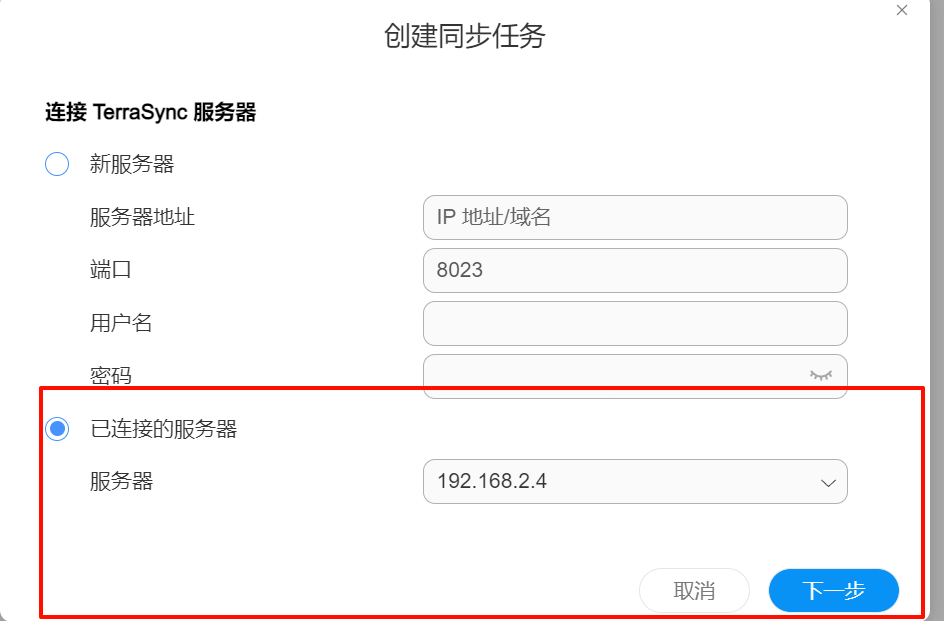Select the 新服务器 radio button
Screen dimensions: 944x621
tap(57, 164)
